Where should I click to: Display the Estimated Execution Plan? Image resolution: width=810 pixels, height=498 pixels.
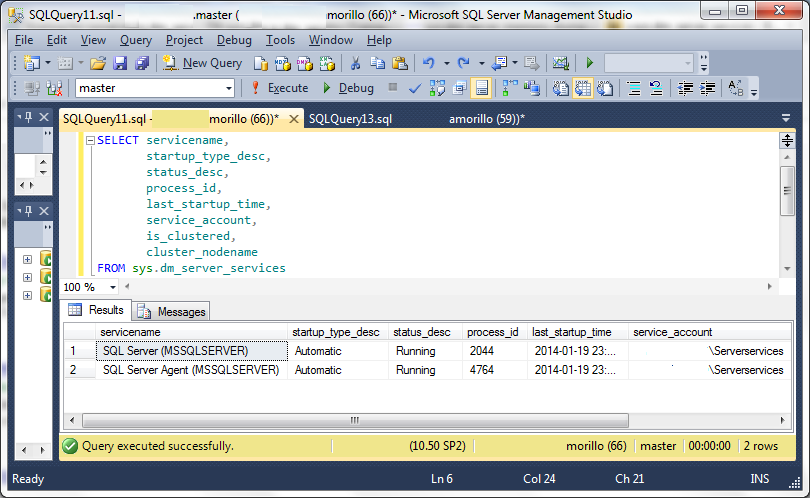pyautogui.click(x=437, y=88)
